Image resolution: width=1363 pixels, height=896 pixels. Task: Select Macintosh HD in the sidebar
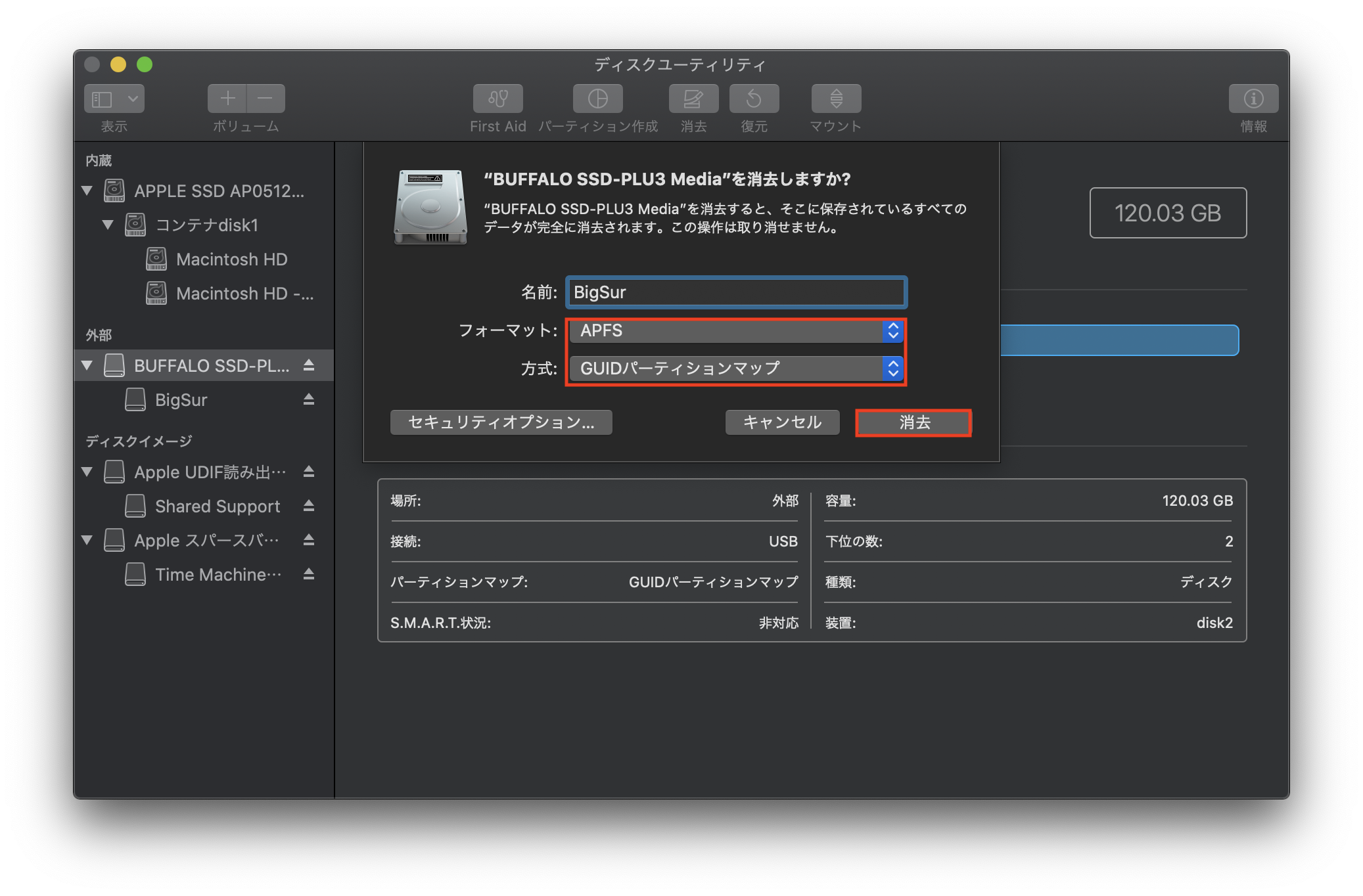click(x=231, y=259)
